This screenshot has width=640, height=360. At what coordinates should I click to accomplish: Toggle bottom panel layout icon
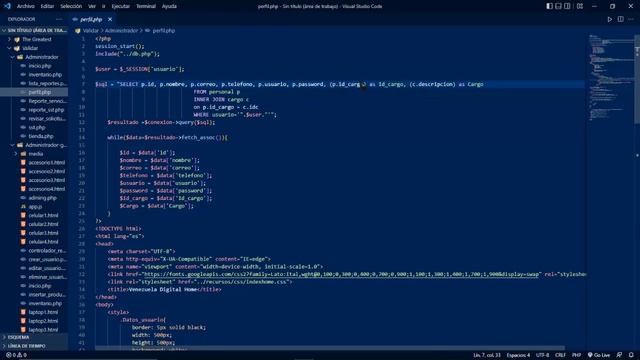point(558,6)
